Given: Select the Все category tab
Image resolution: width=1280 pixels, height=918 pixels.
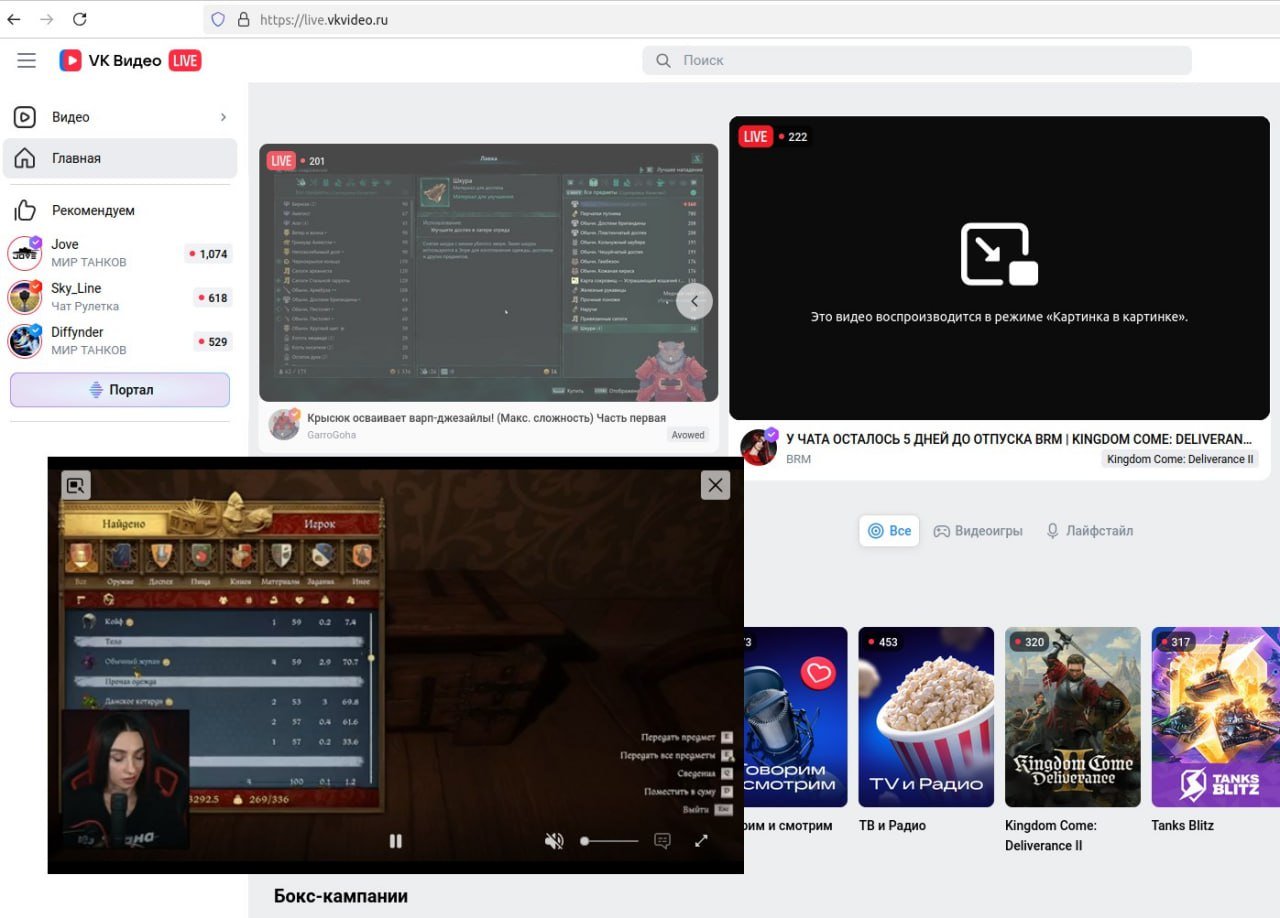Looking at the screenshot, I should click(889, 531).
